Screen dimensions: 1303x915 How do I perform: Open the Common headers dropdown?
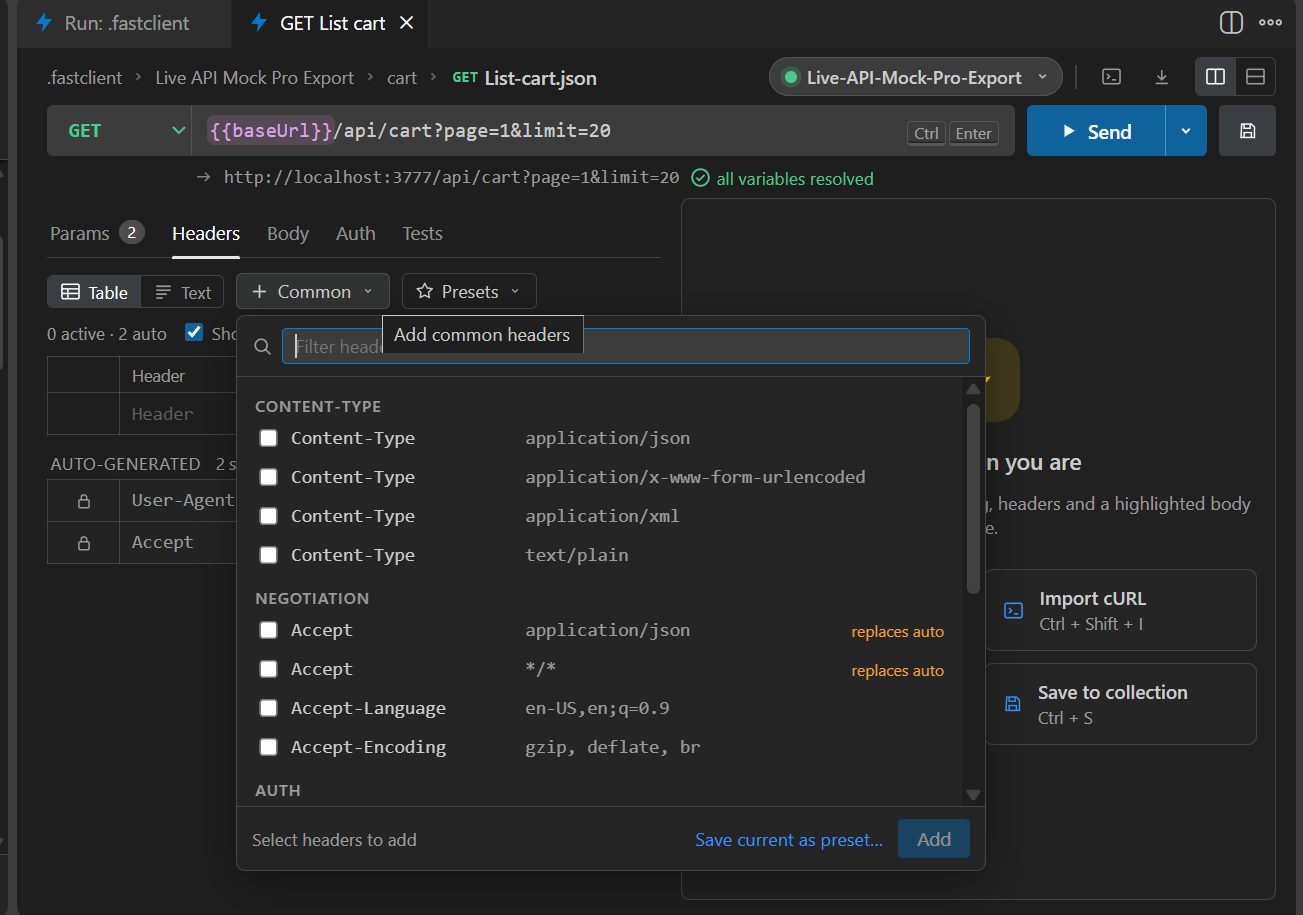[x=313, y=292]
